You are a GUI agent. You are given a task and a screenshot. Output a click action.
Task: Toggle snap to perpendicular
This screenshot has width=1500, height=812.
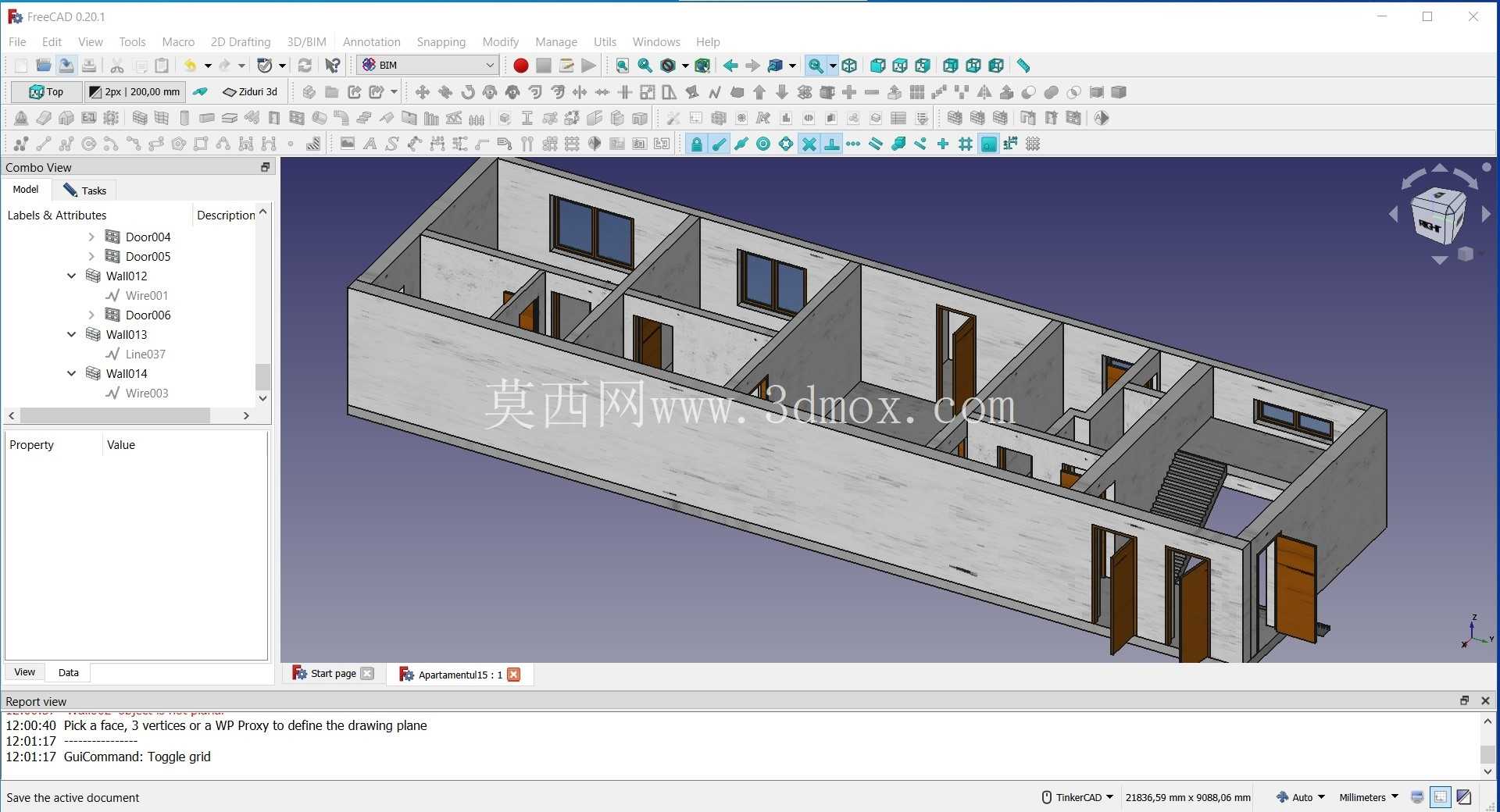click(x=832, y=144)
